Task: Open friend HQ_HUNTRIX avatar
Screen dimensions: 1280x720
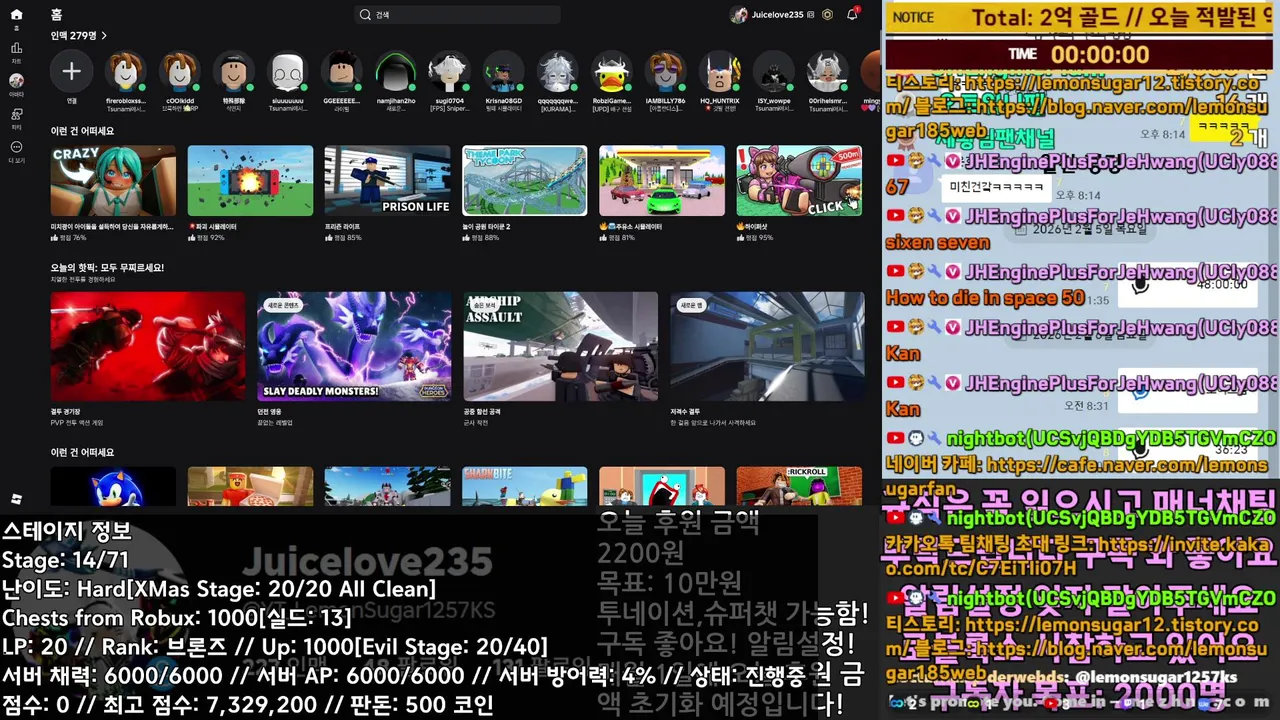Action: (x=719, y=71)
